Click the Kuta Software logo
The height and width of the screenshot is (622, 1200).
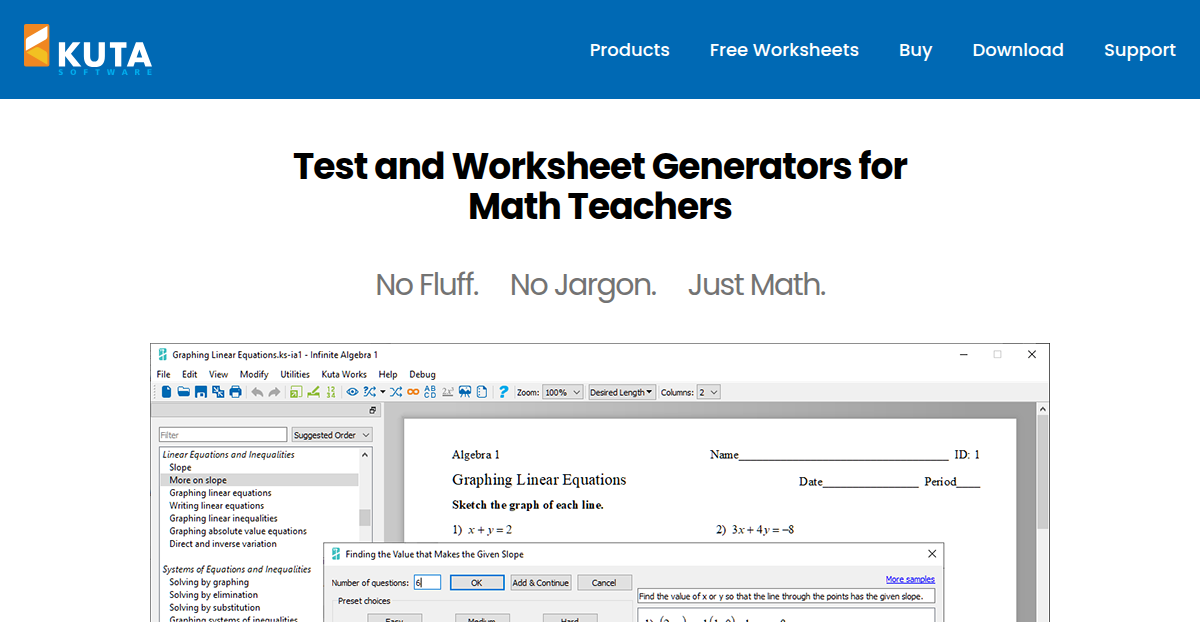(x=88, y=50)
